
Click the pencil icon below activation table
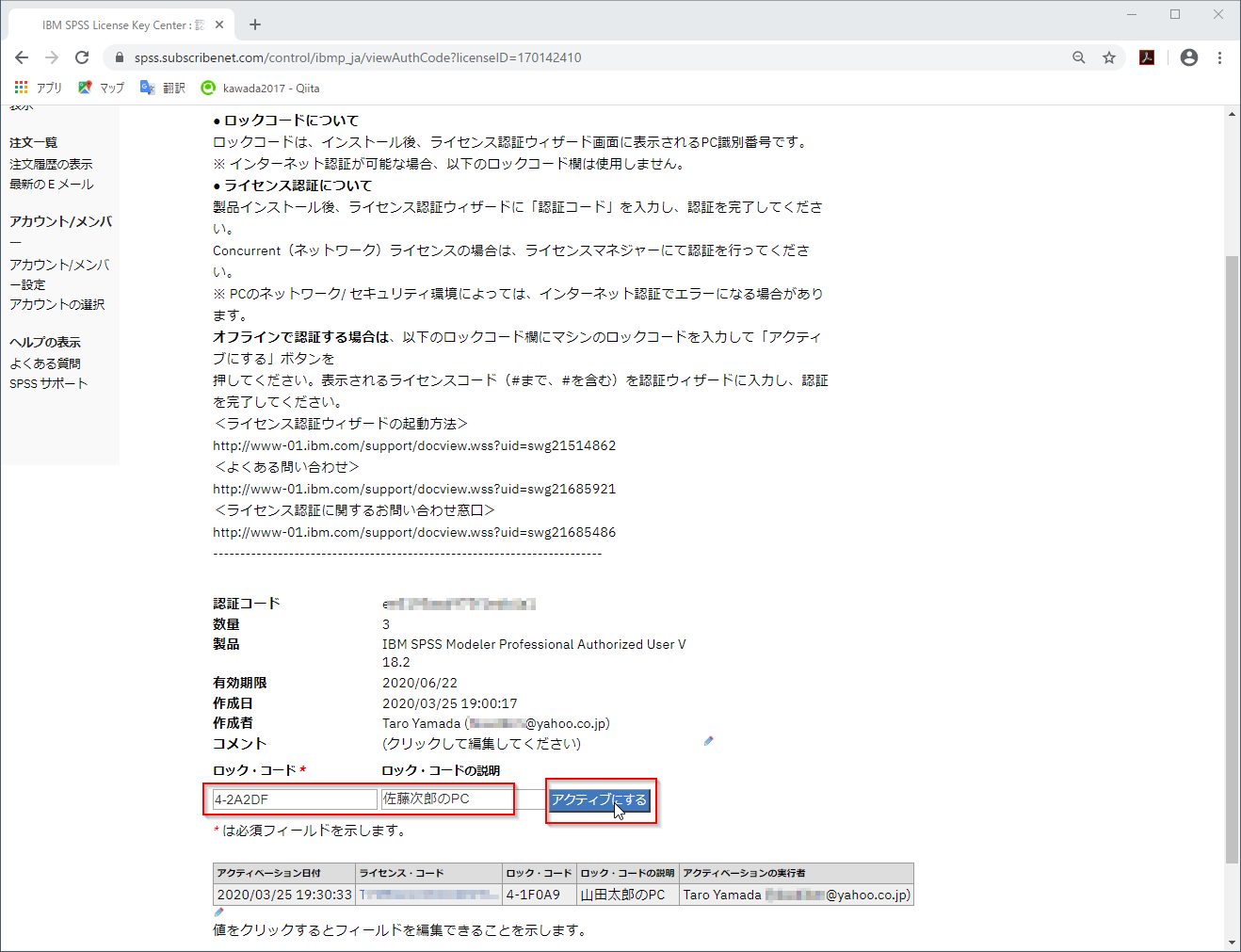[x=218, y=912]
